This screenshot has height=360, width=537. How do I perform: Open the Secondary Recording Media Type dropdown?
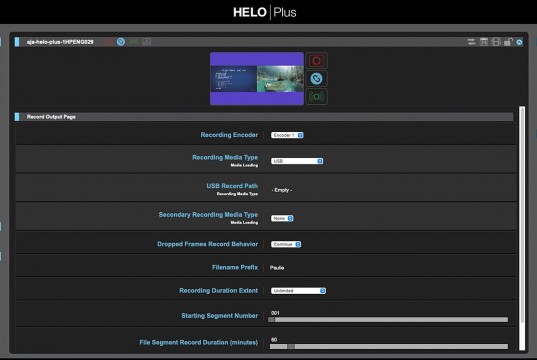click(x=282, y=218)
